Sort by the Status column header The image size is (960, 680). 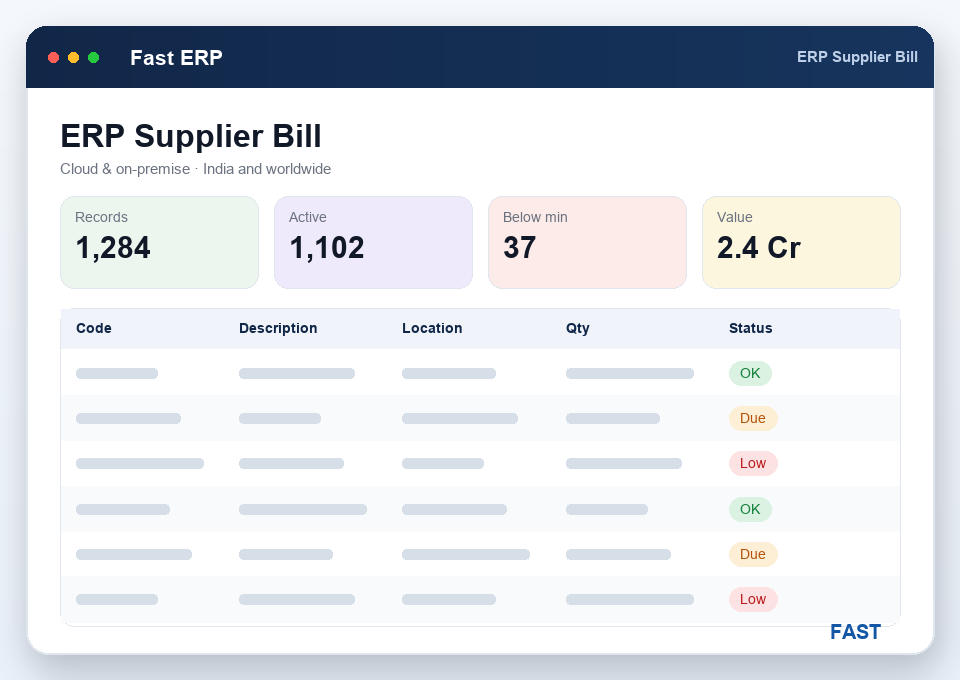(x=751, y=328)
